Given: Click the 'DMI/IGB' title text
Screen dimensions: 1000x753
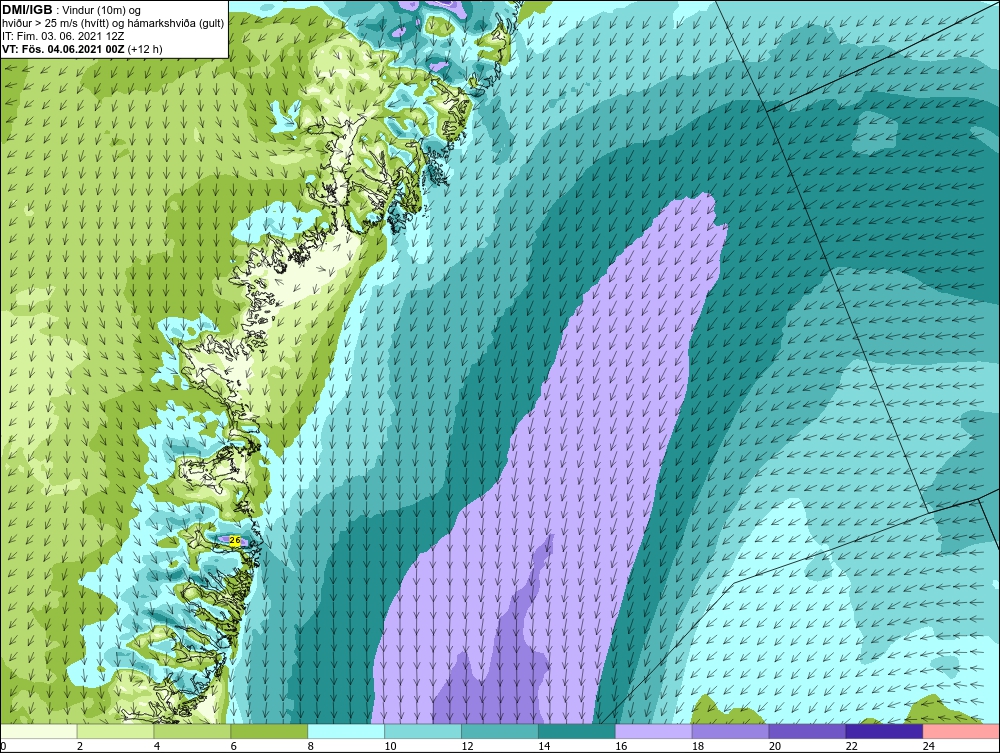Looking at the screenshot, I should coord(27,10).
